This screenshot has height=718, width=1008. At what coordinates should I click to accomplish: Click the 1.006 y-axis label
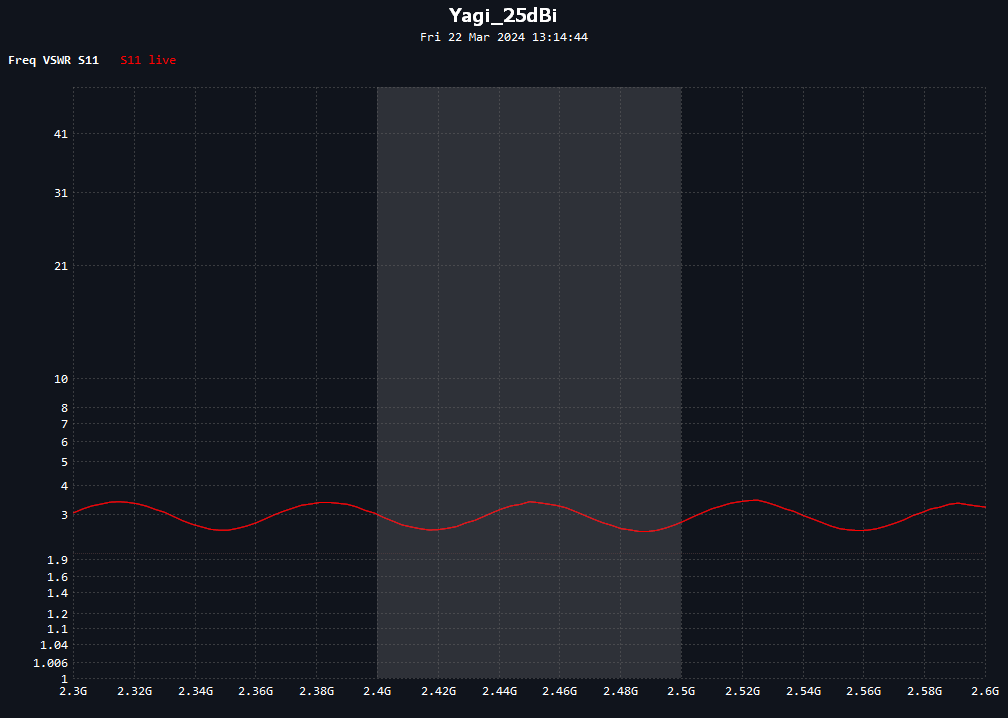50,663
